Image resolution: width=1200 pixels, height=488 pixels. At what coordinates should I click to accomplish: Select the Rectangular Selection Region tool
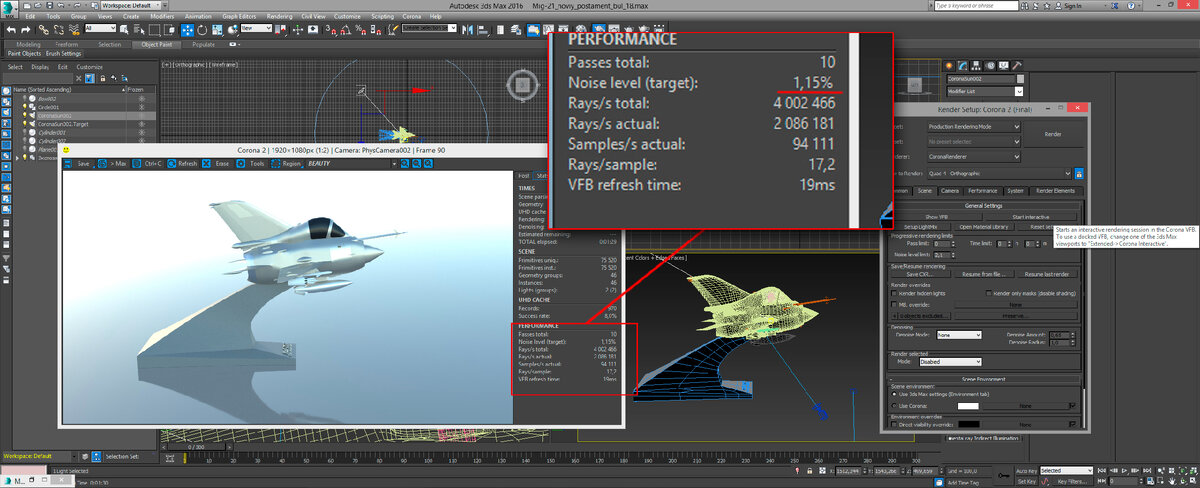point(154,30)
